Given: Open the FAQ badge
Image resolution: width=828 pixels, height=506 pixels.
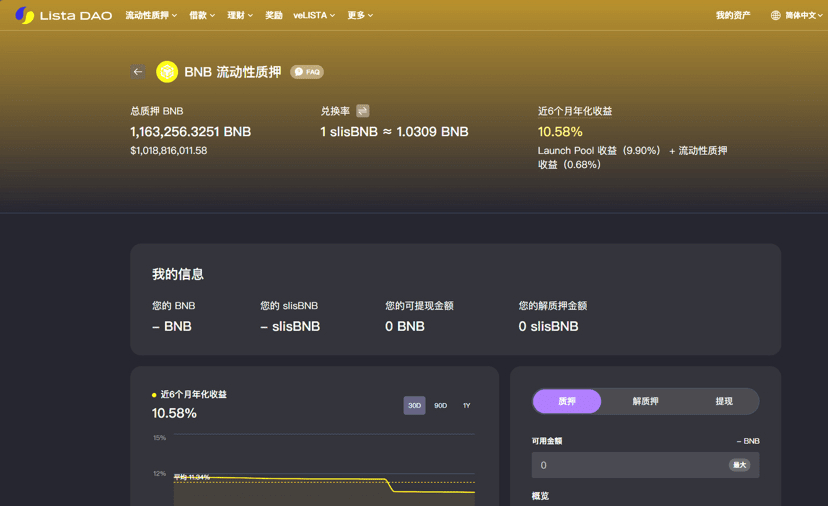Looking at the screenshot, I should 307,72.
